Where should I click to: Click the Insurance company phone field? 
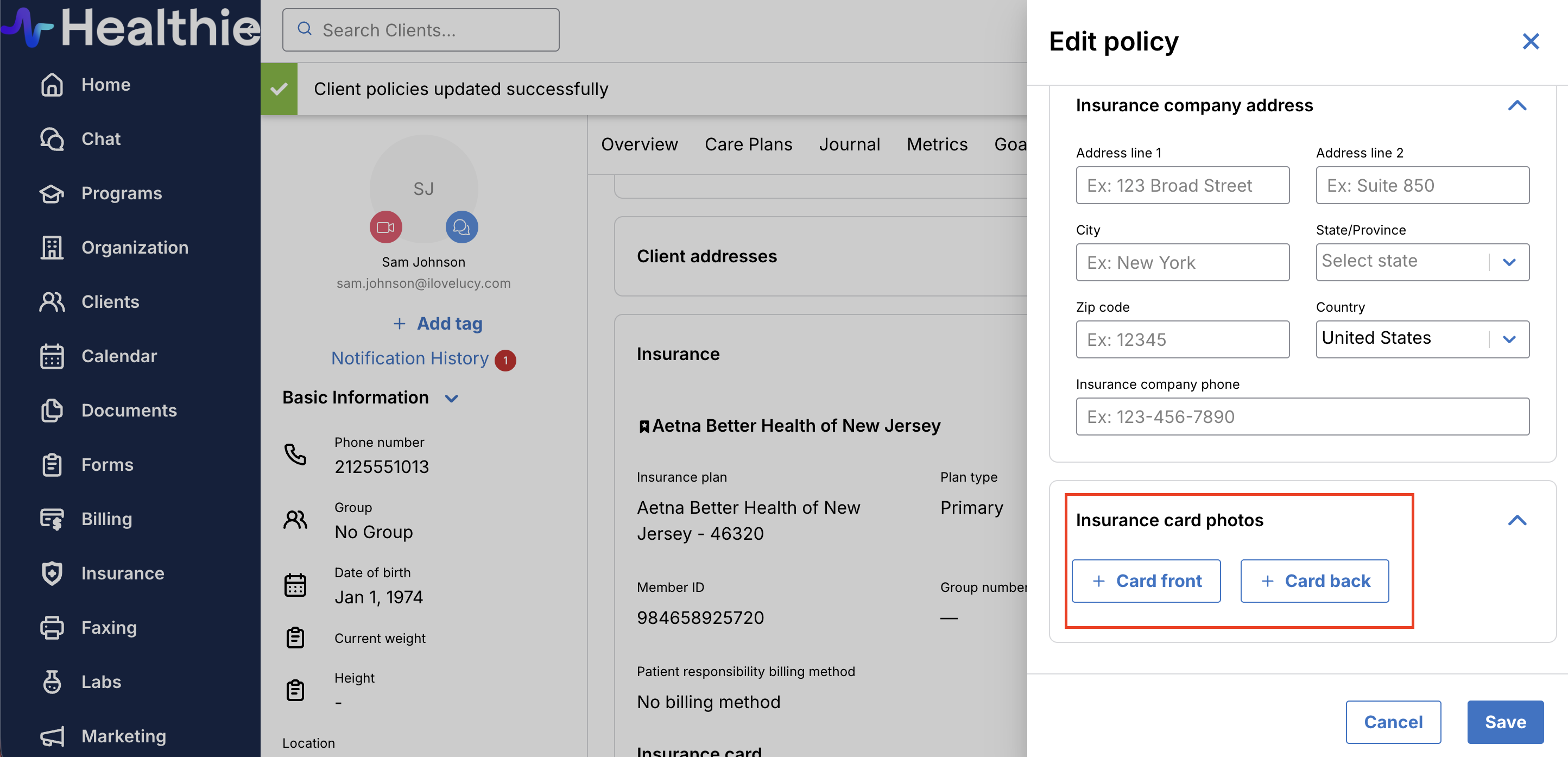click(x=1301, y=417)
